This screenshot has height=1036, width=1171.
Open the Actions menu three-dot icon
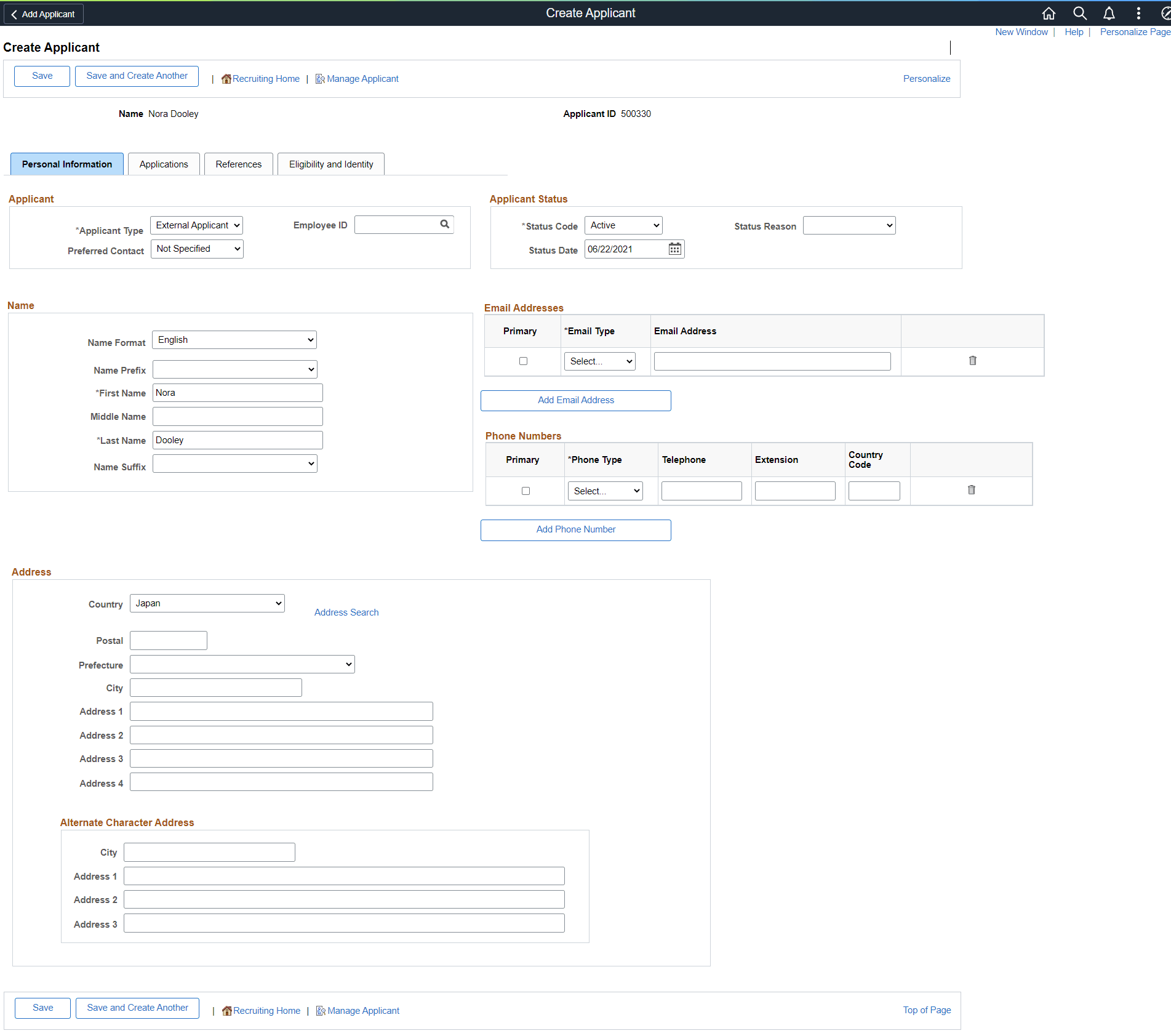pyautogui.click(x=1138, y=13)
